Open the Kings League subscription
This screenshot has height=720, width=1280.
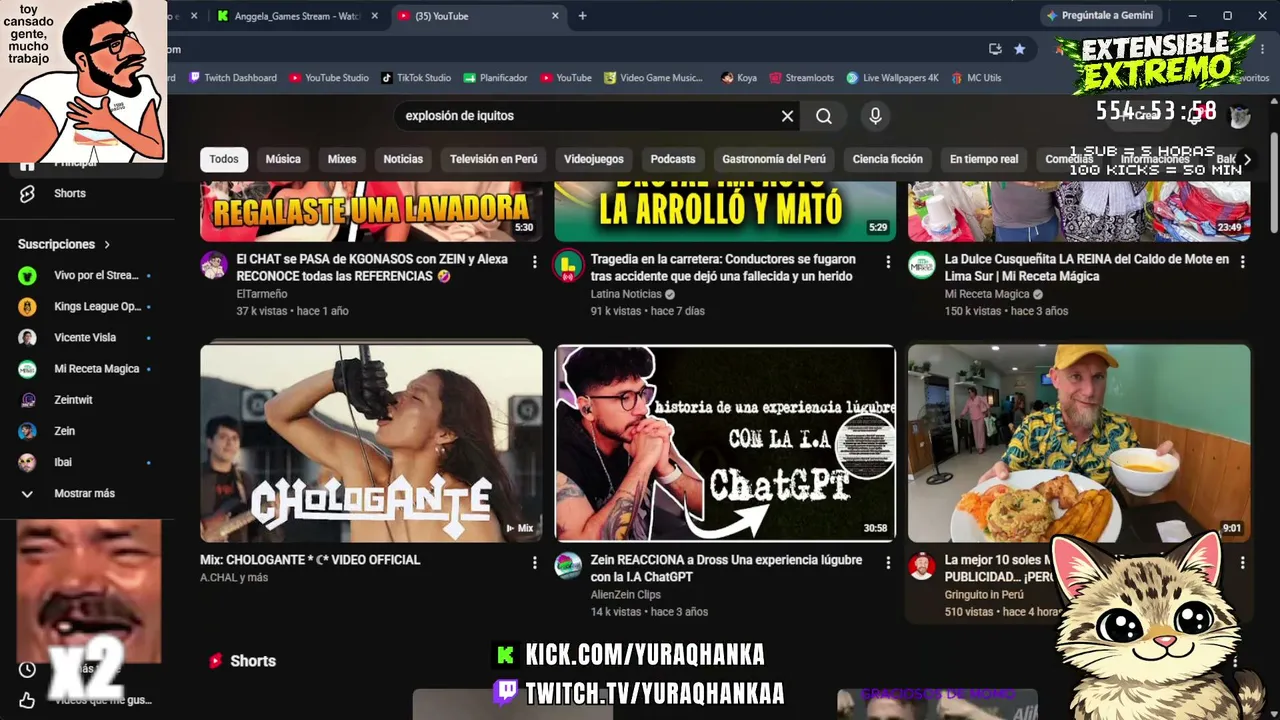(x=85, y=307)
